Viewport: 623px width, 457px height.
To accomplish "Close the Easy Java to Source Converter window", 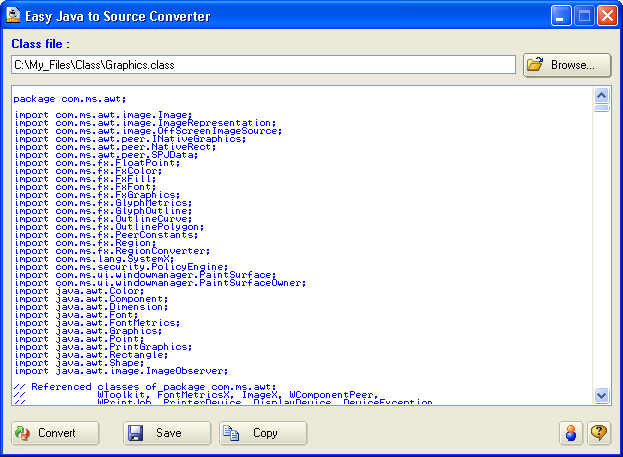I will click(x=608, y=16).
